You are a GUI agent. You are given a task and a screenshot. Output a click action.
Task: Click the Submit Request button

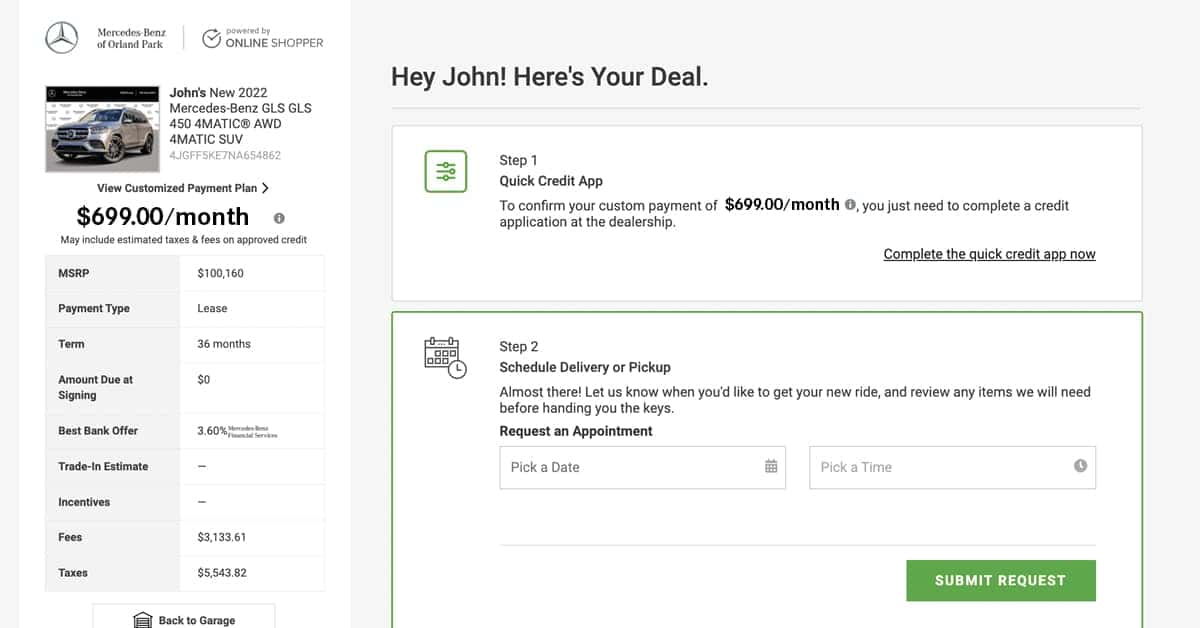pos(1001,580)
